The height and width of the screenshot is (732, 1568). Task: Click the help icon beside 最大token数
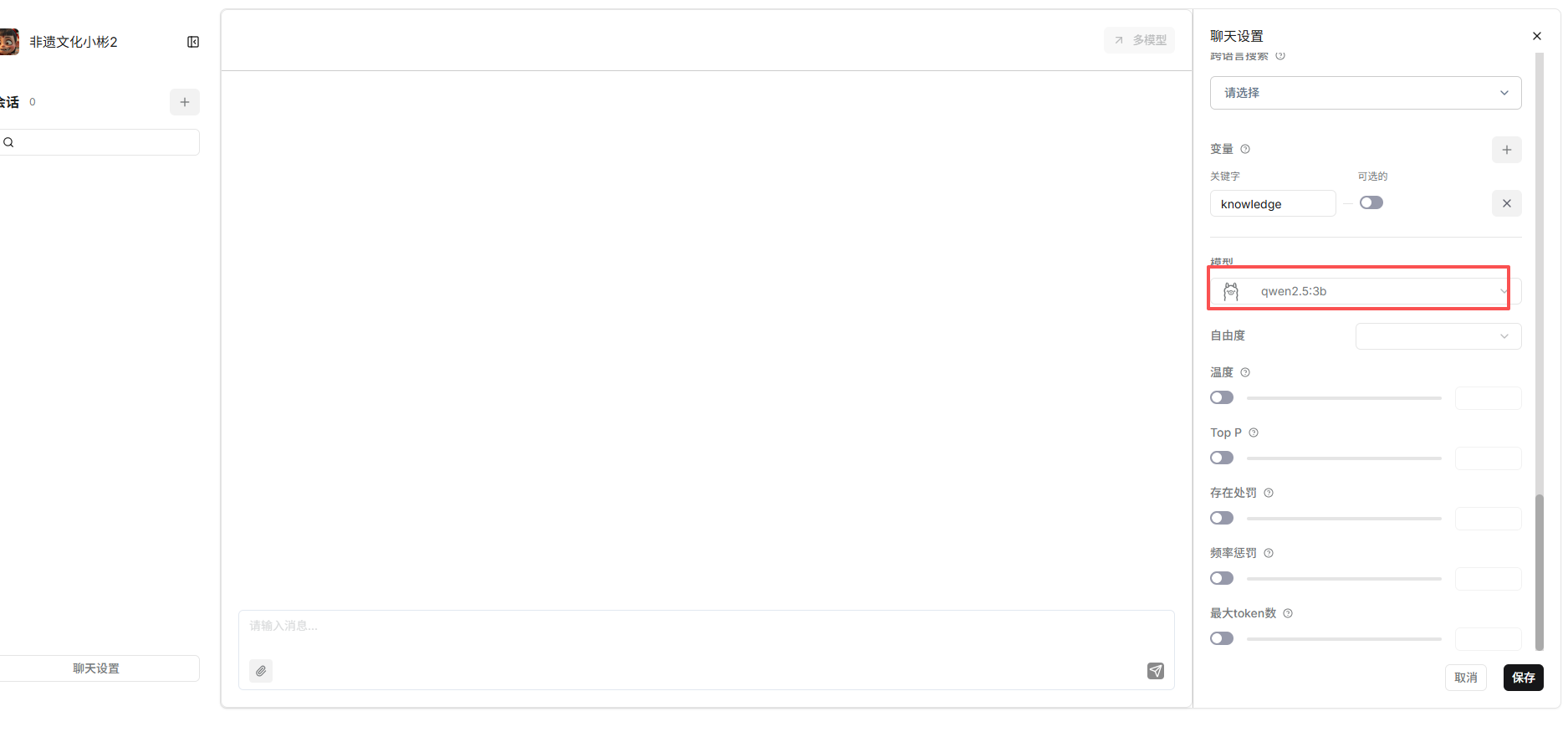1288,613
